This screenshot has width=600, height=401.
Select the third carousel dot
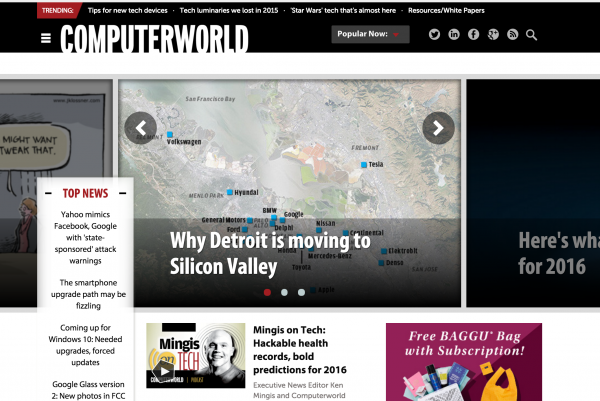(x=302, y=292)
